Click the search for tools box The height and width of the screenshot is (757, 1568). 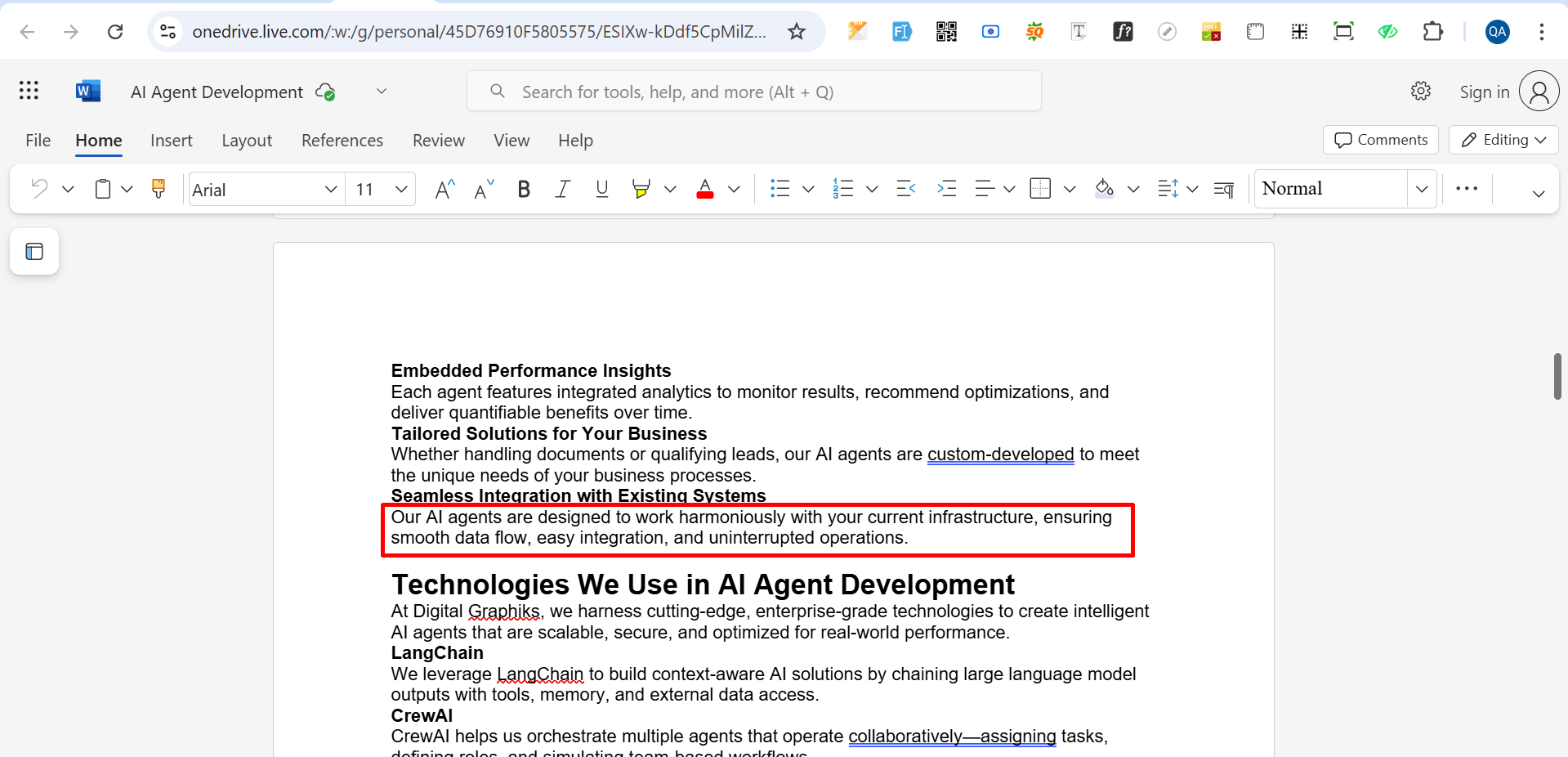pyautogui.click(x=753, y=92)
